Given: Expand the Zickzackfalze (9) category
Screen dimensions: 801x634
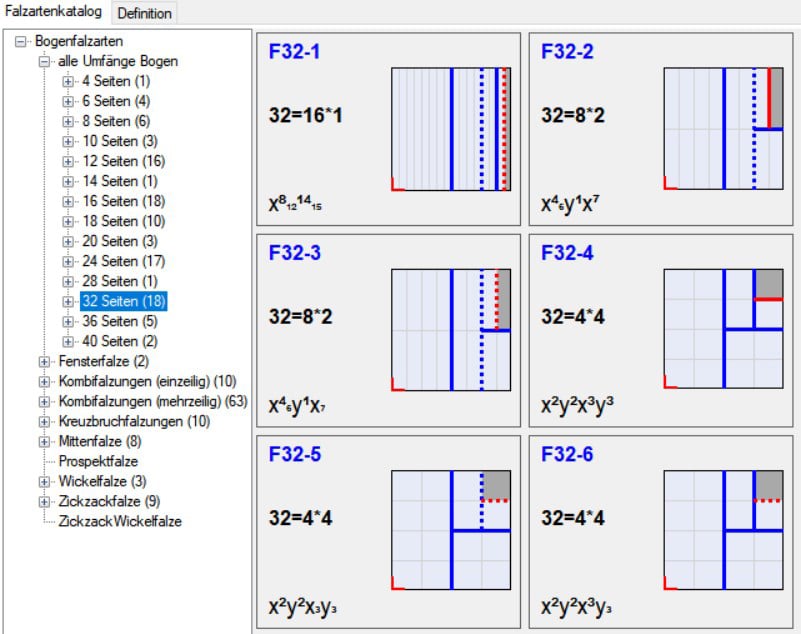Looking at the screenshot, I should click(44, 501).
